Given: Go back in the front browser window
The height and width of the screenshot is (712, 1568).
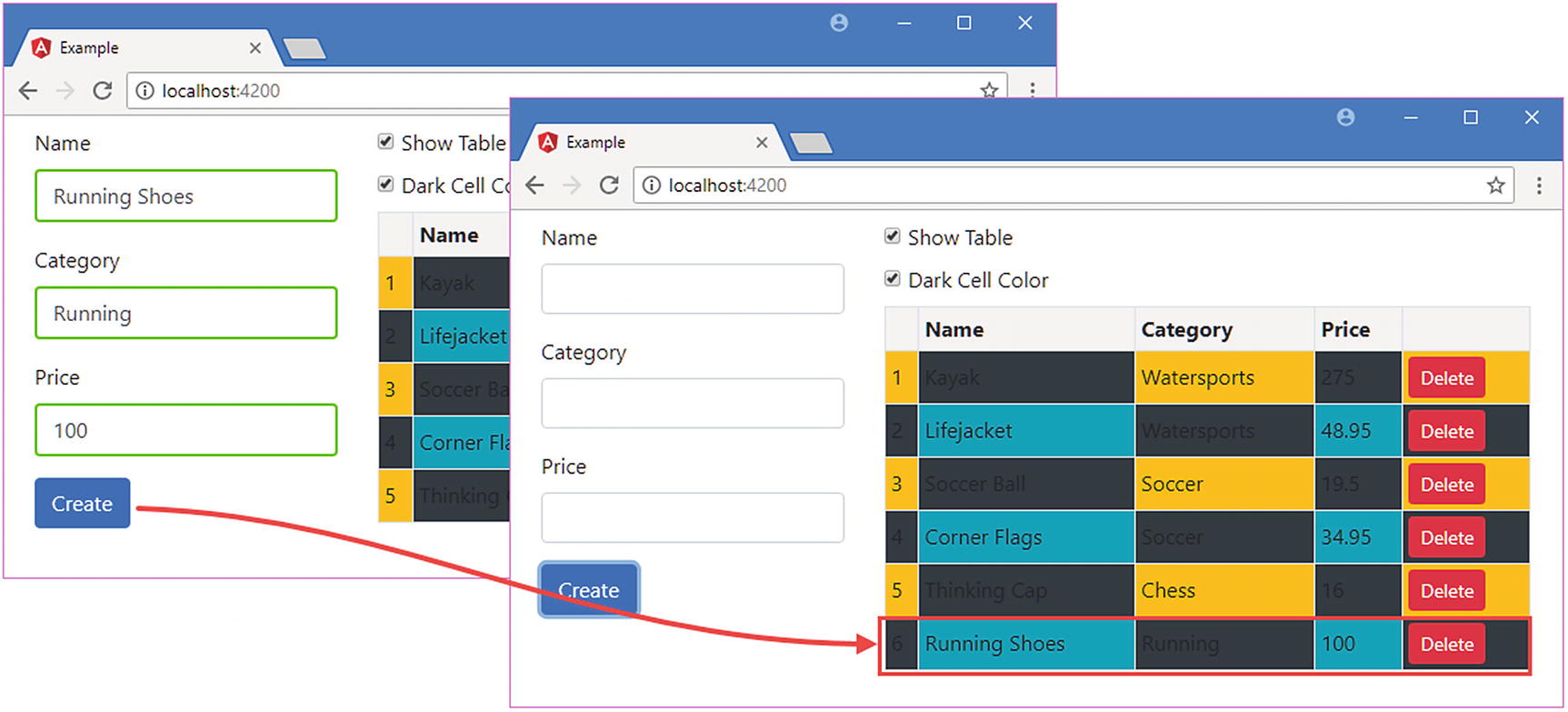Looking at the screenshot, I should click(x=534, y=186).
